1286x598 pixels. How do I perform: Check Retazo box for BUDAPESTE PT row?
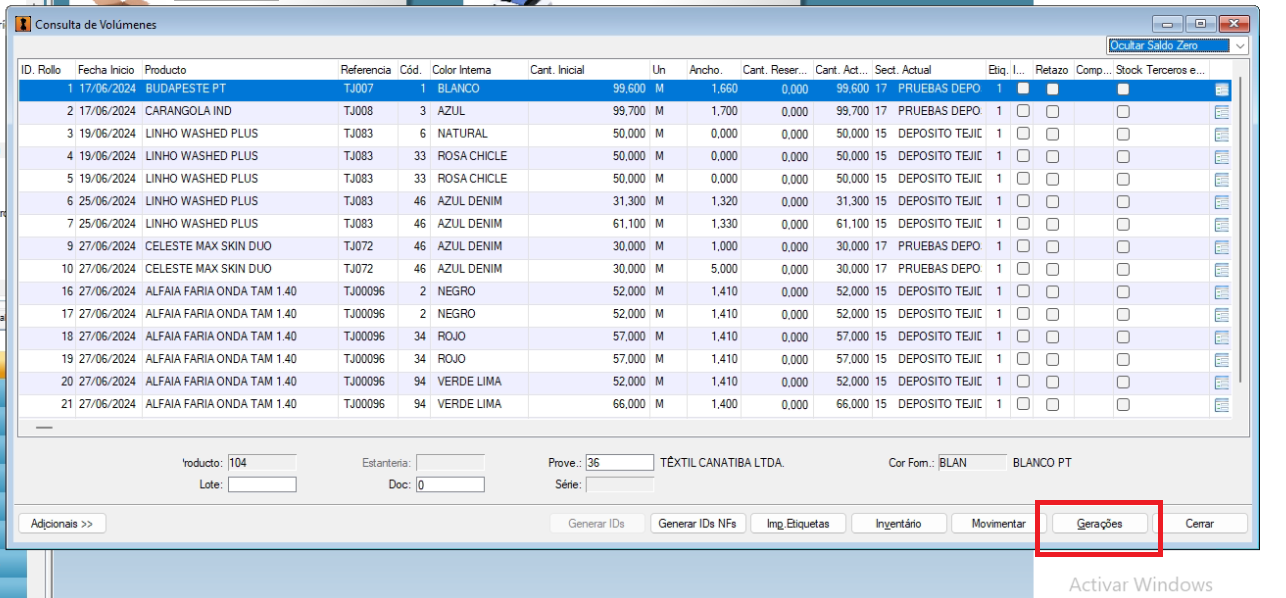pyautogui.click(x=1052, y=89)
